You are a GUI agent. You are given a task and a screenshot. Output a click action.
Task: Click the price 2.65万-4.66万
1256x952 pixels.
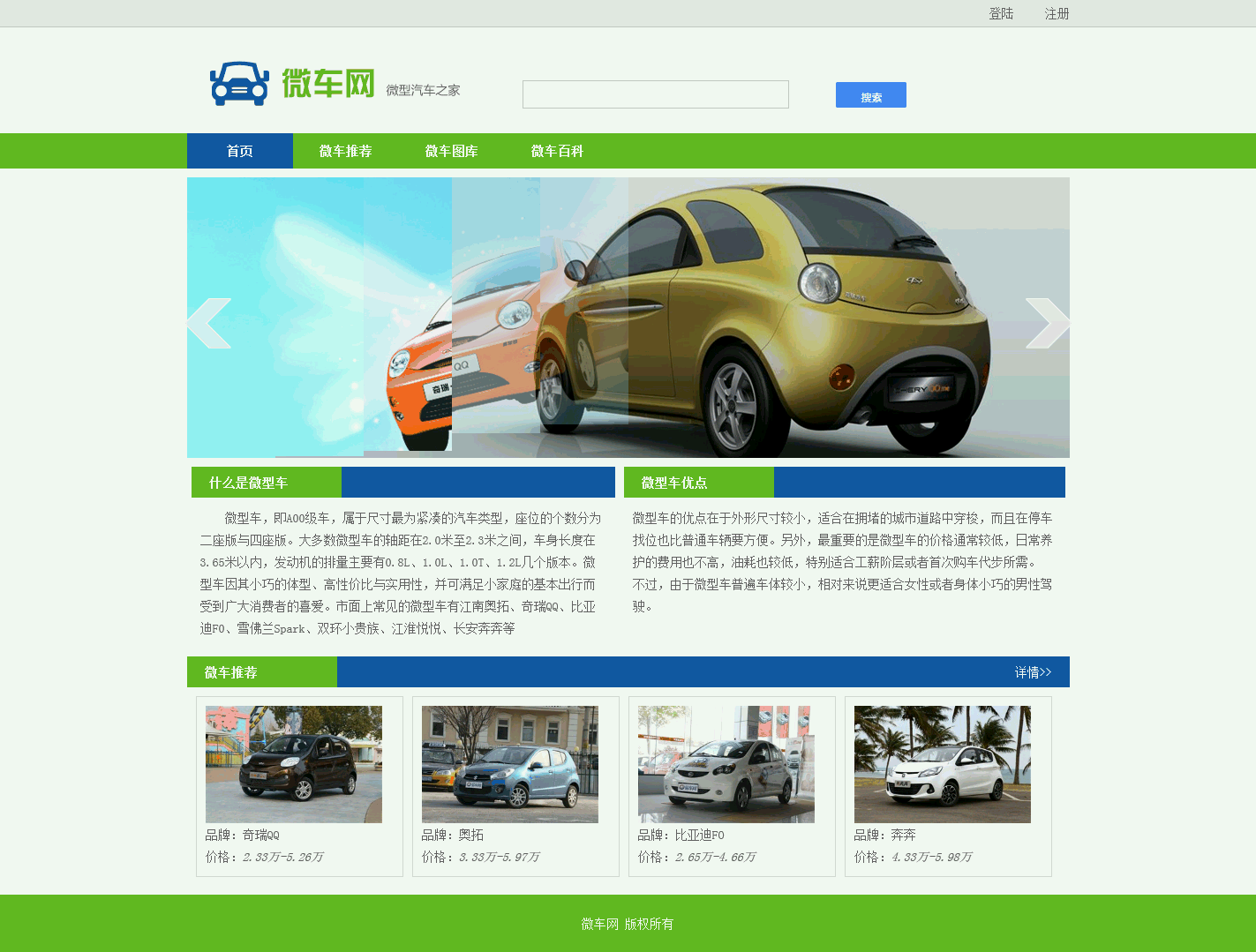tap(716, 857)
